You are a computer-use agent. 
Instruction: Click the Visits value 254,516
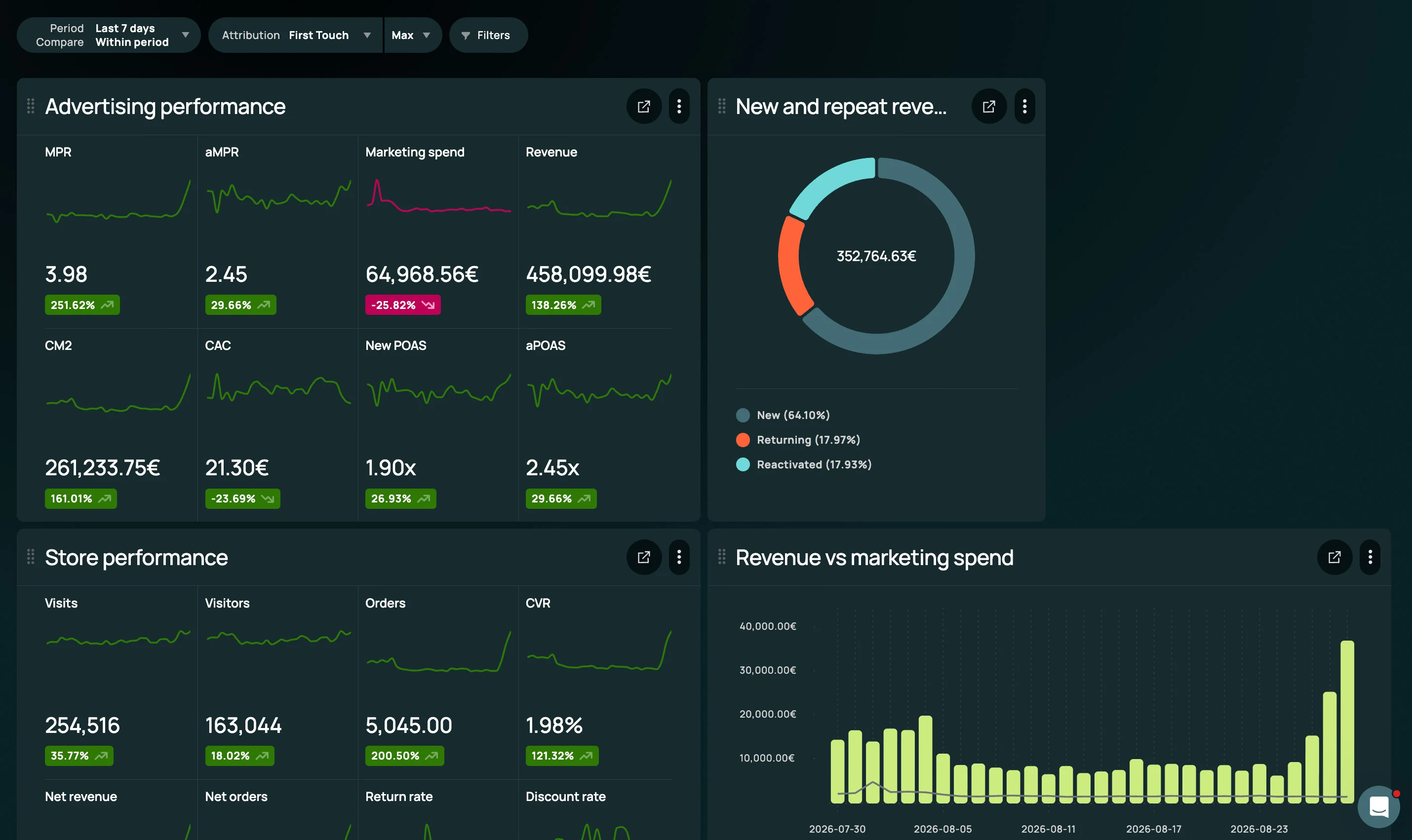tap(82, 725)
